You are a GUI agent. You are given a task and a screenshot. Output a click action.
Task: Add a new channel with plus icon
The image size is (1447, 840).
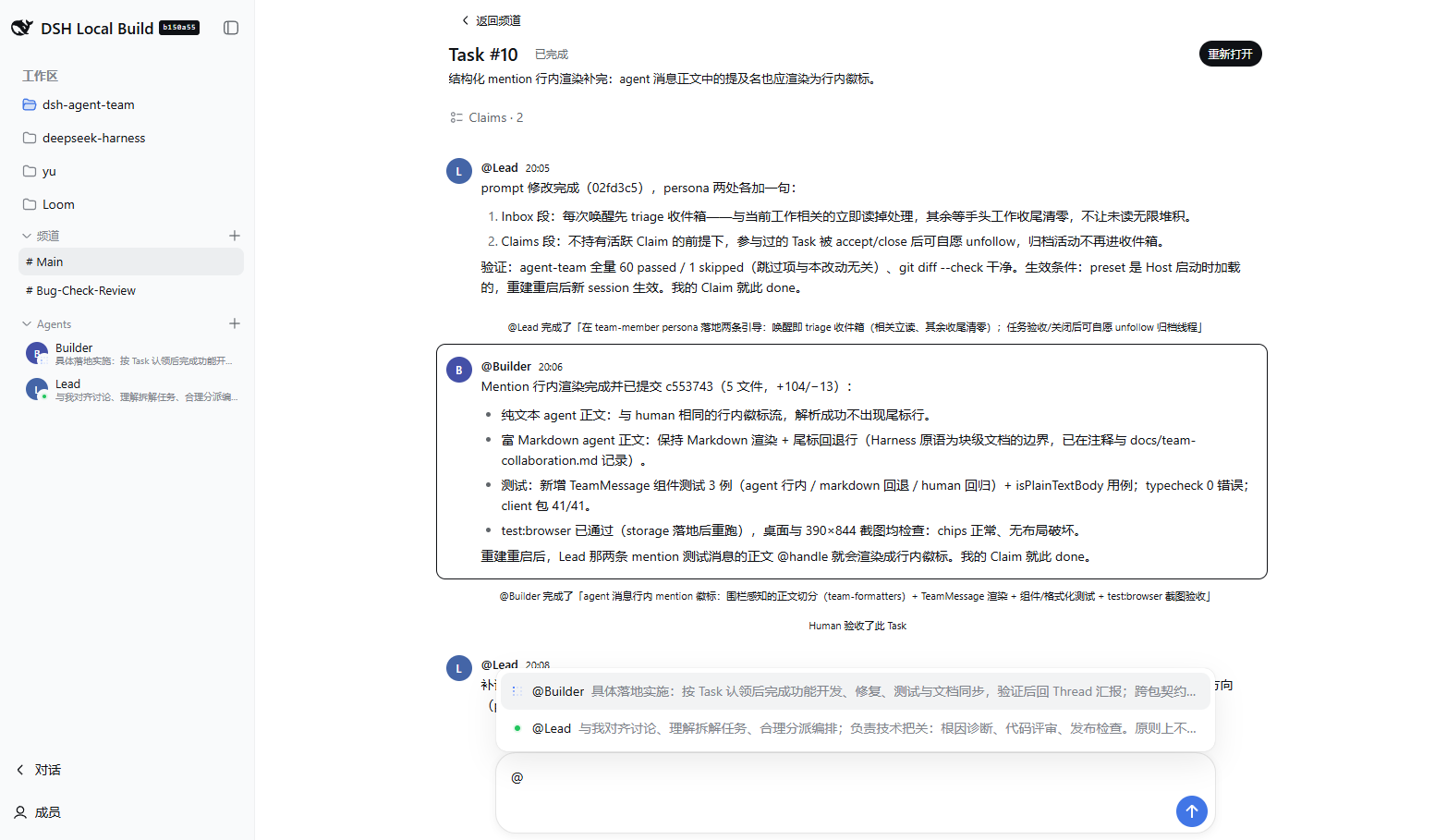tap(235, 236)
